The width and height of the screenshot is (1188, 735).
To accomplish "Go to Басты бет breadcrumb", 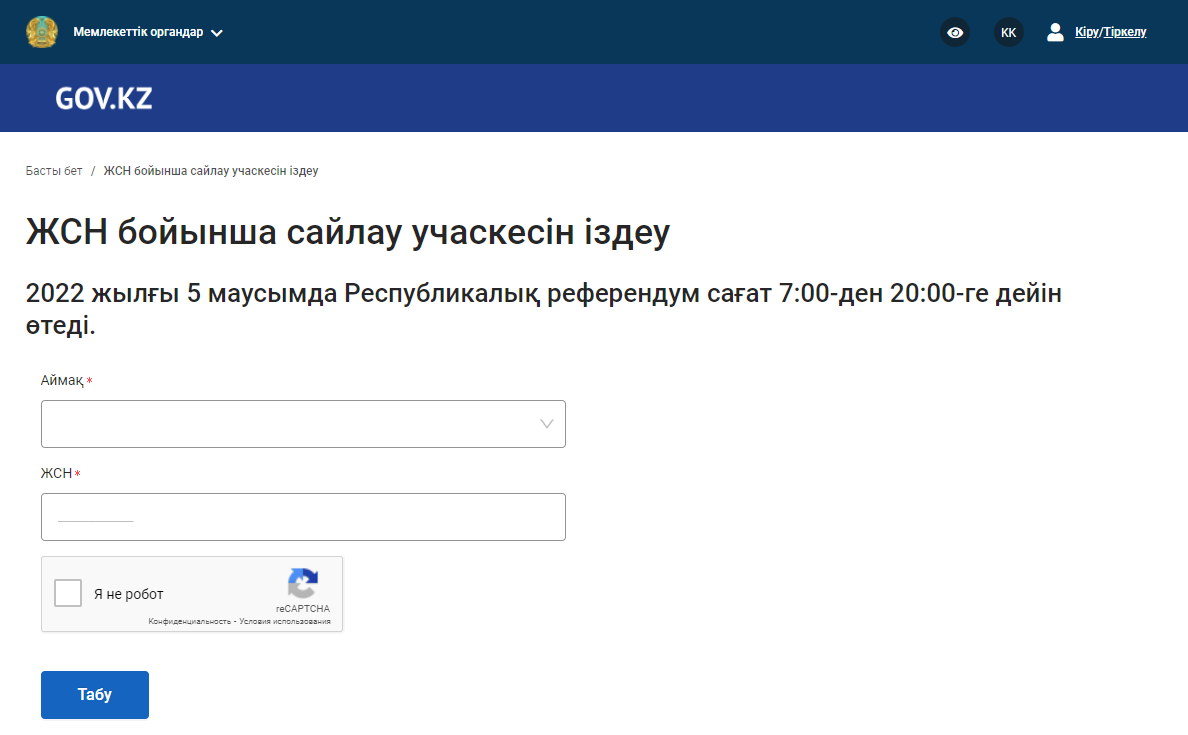I will [x=54, y=171].
